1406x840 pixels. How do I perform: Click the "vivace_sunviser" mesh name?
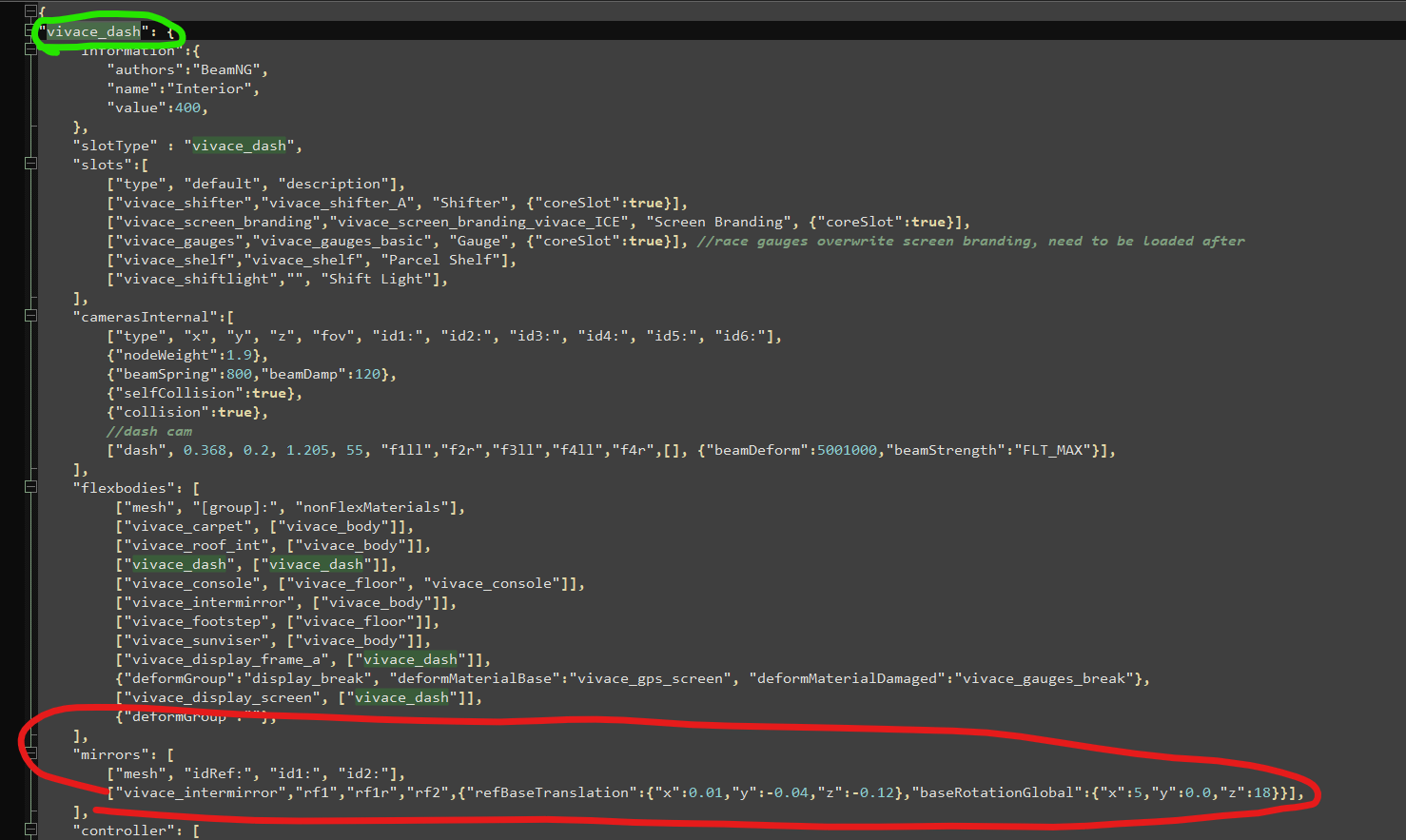[196, 640]
